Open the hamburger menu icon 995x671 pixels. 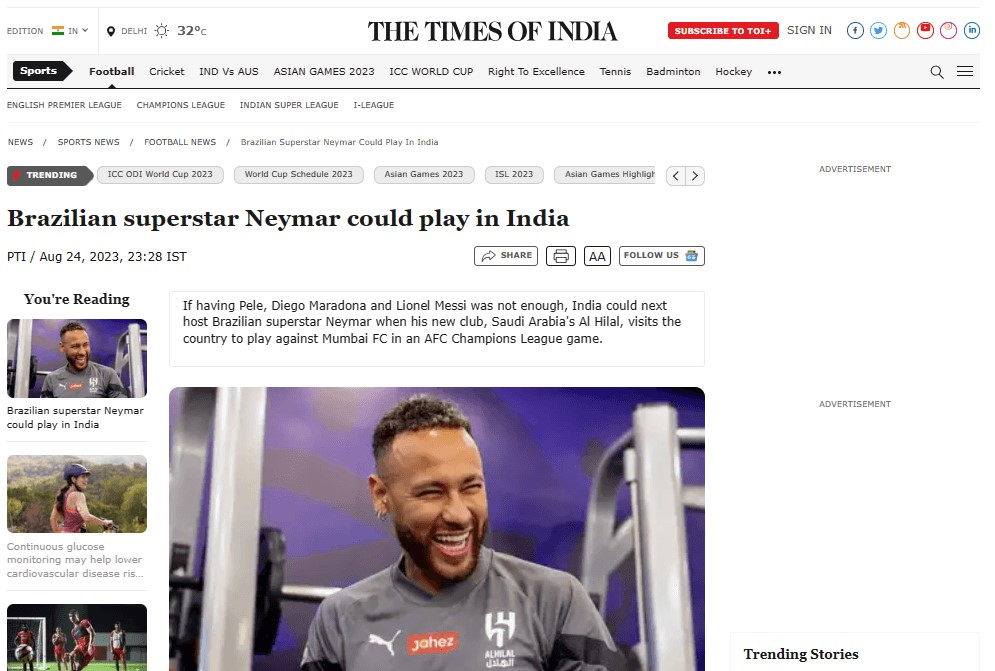coord(965,72)
